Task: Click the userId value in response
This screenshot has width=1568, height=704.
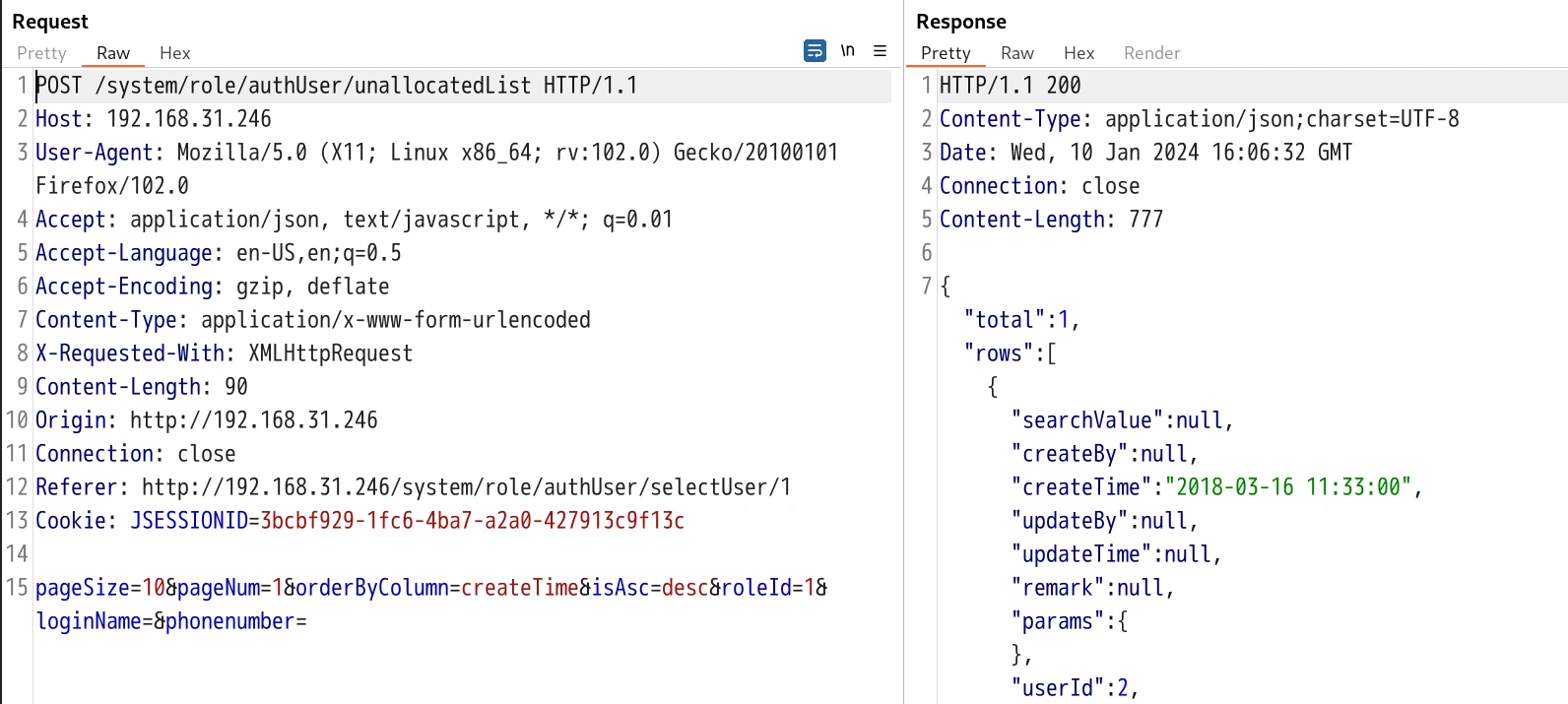Action: click(1122, 688)
